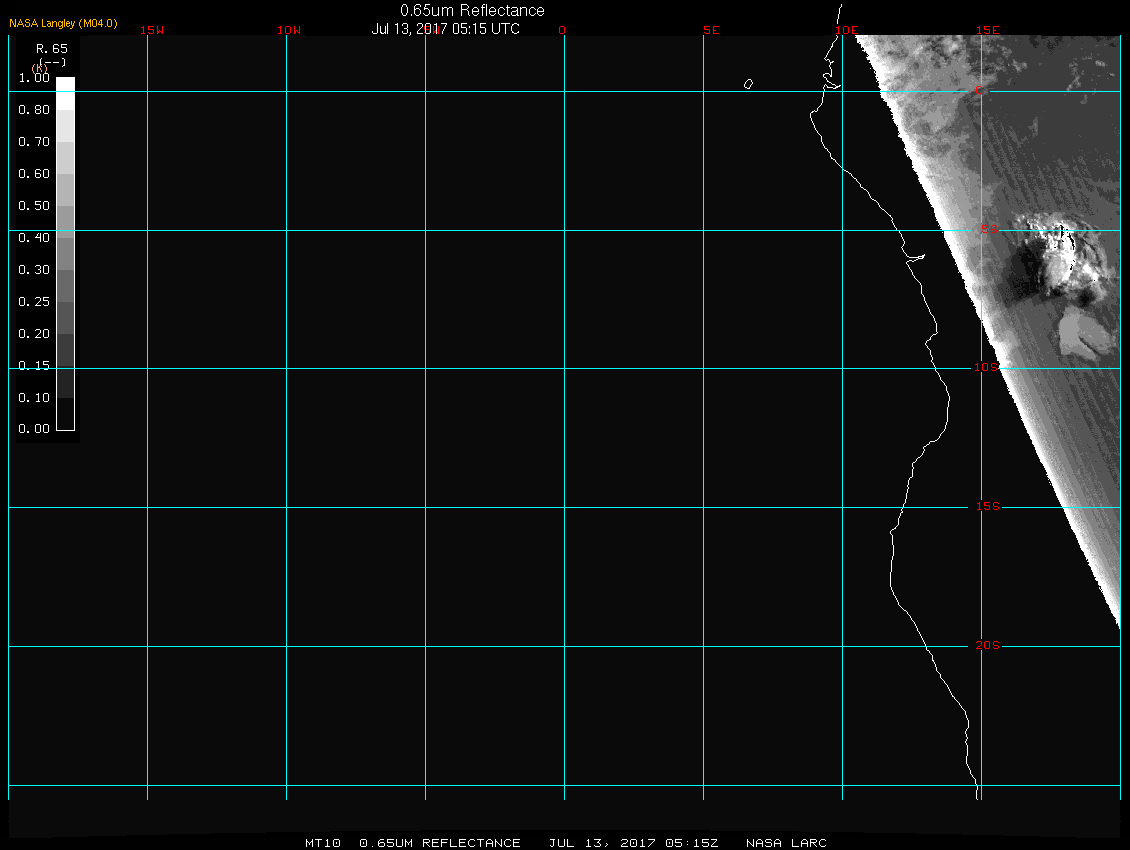Click the 10E longitude label
This screenshot has height=850, width=1130.
coord(846,30)
